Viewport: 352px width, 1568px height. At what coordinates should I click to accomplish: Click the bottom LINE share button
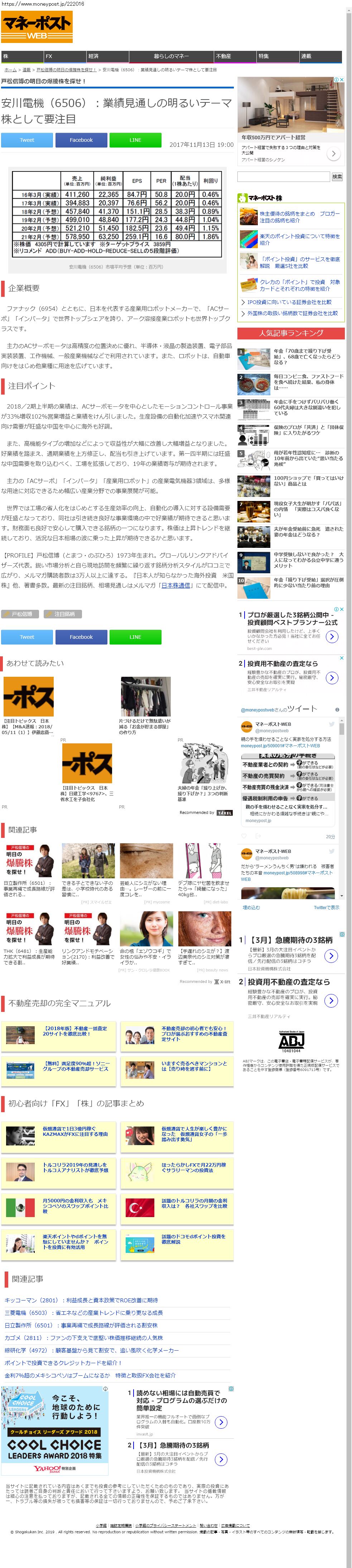[135, 637]
